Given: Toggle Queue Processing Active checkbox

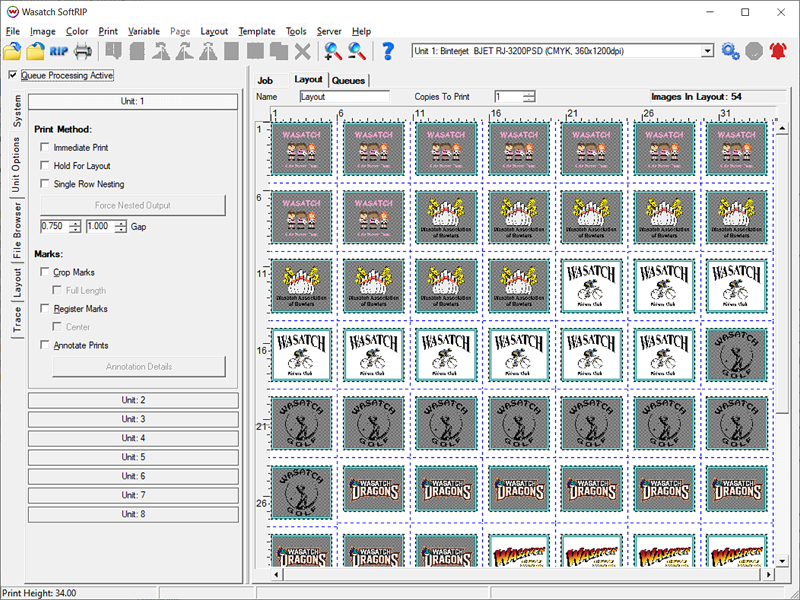Looking at the screenshot, I should coord(13,75).
